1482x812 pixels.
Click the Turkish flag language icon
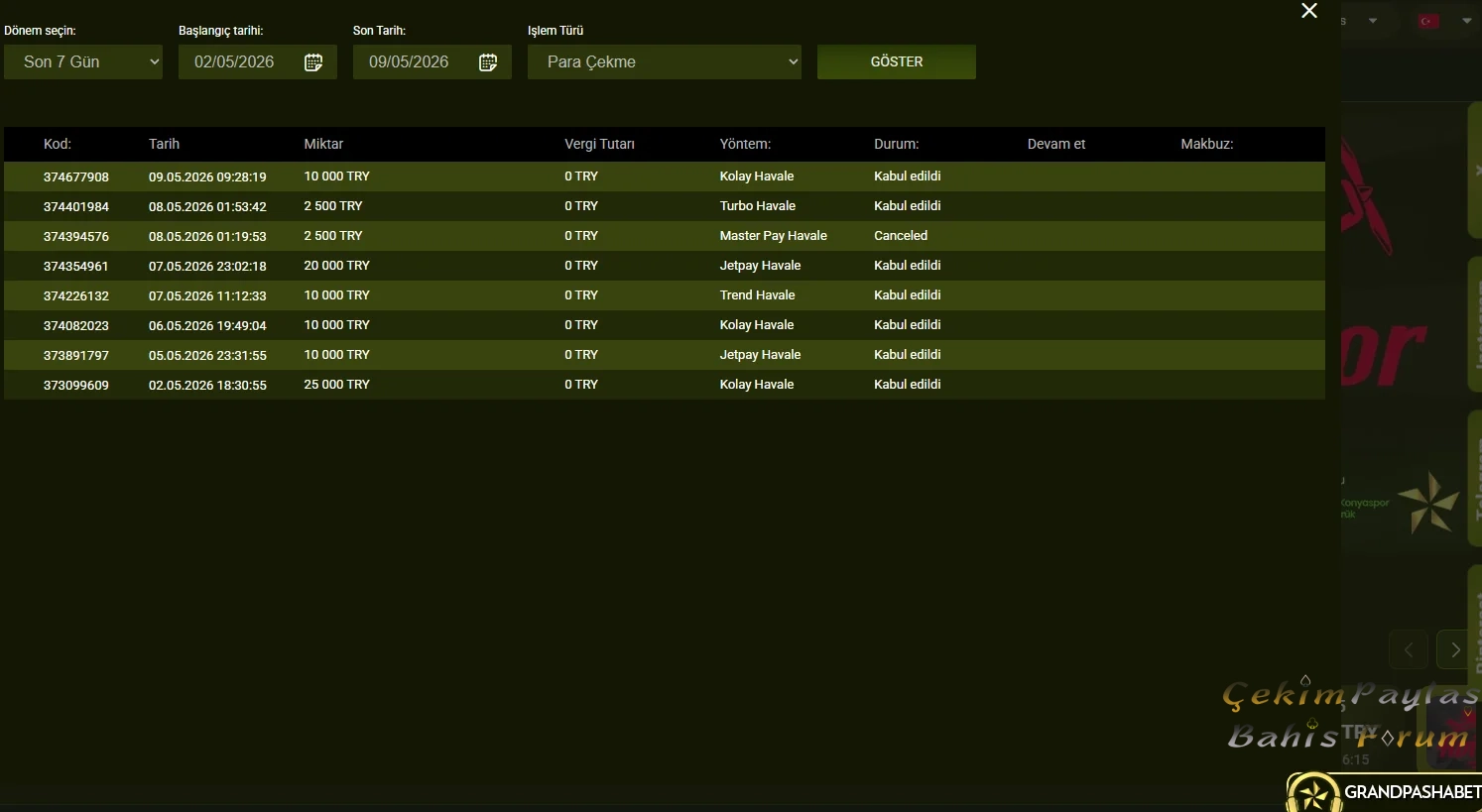[1428, 21]
